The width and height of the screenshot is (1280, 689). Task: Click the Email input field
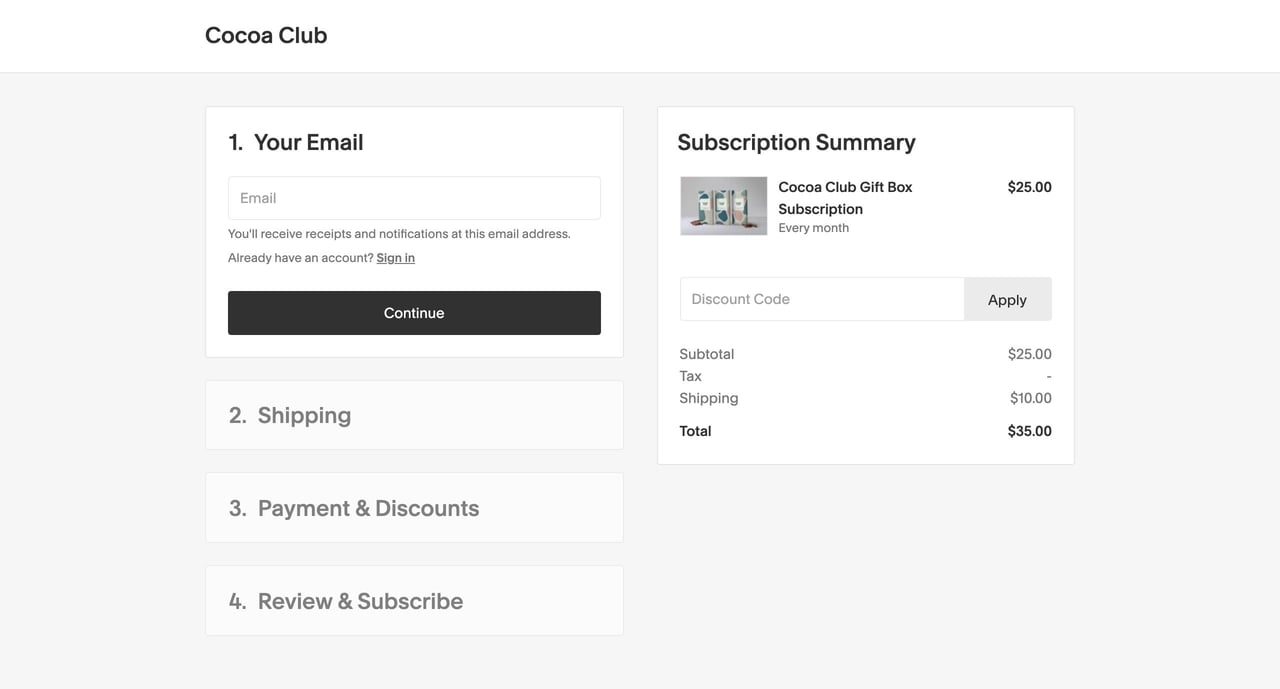(414, 197)
